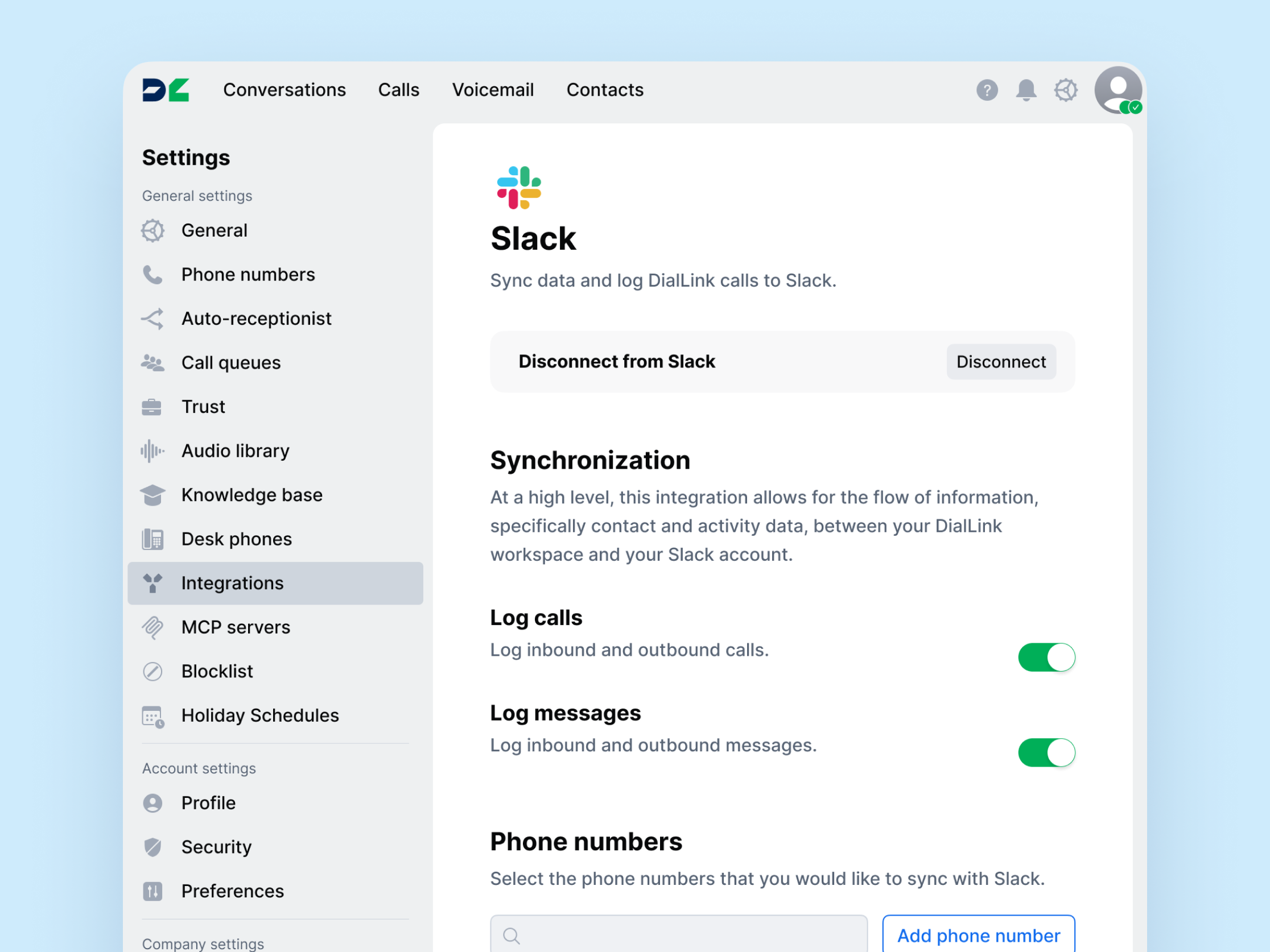The width and height of the screenshot is (1270, 952).
Task: Click Add phone number button
Action: [978, 935]
